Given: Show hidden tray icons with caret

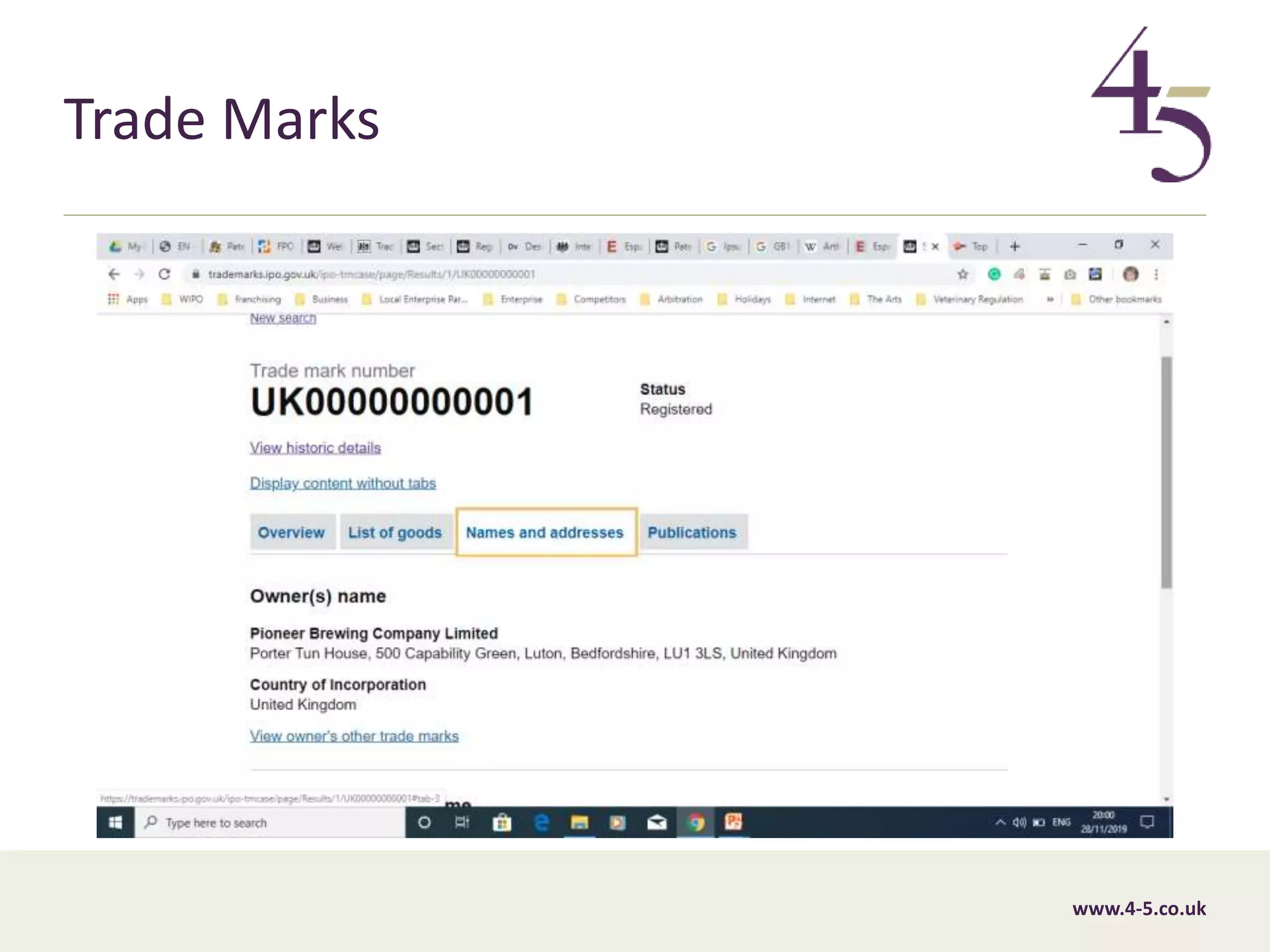Looking at the screenshot, I should 1000,822.
